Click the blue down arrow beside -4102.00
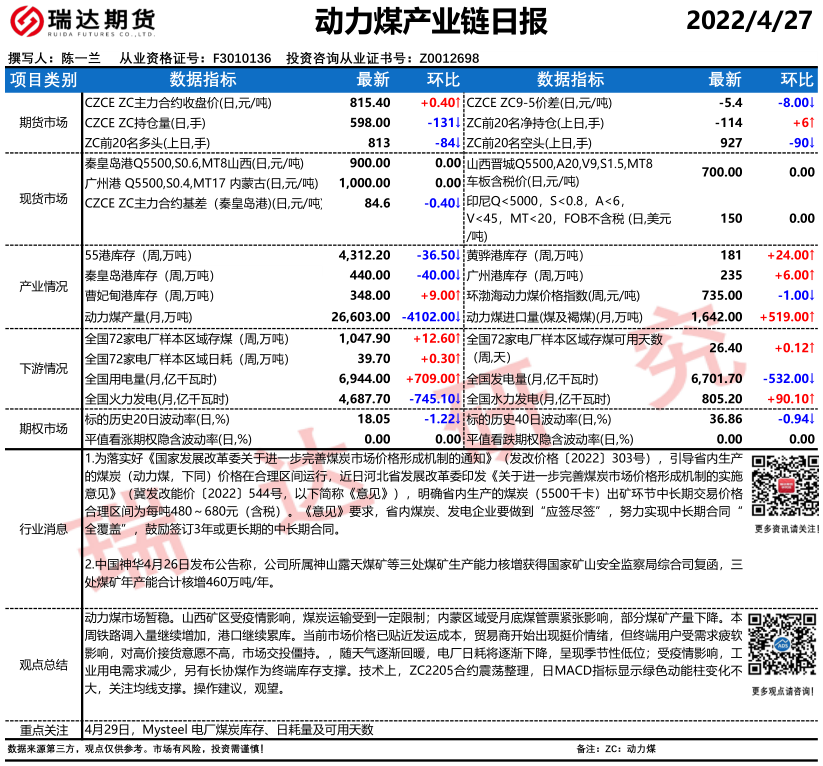823x766 pixels. (x=458, y=317)
